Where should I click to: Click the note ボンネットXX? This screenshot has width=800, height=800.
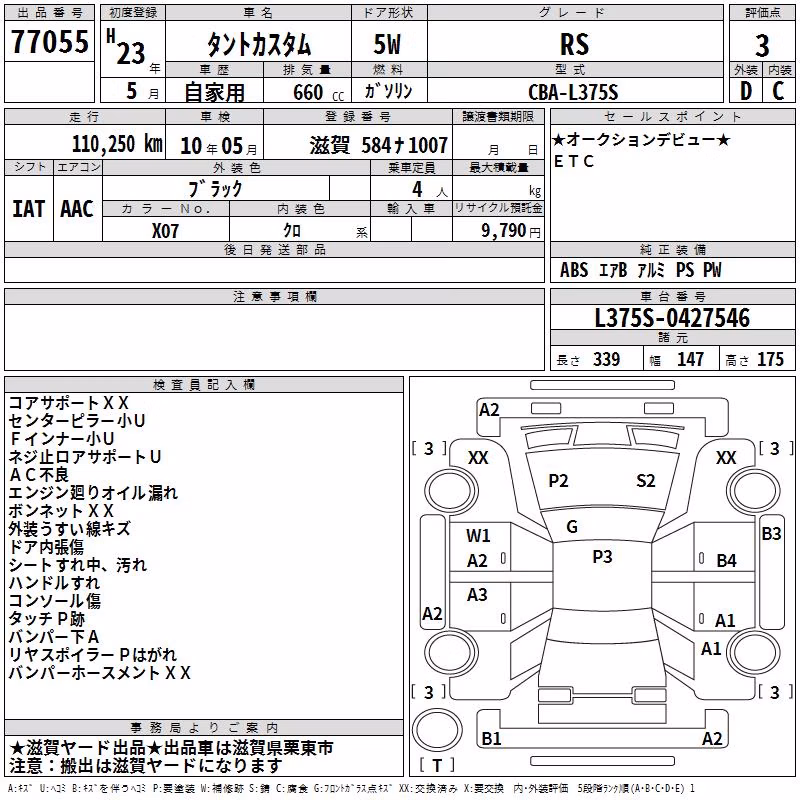click(61, 511)
